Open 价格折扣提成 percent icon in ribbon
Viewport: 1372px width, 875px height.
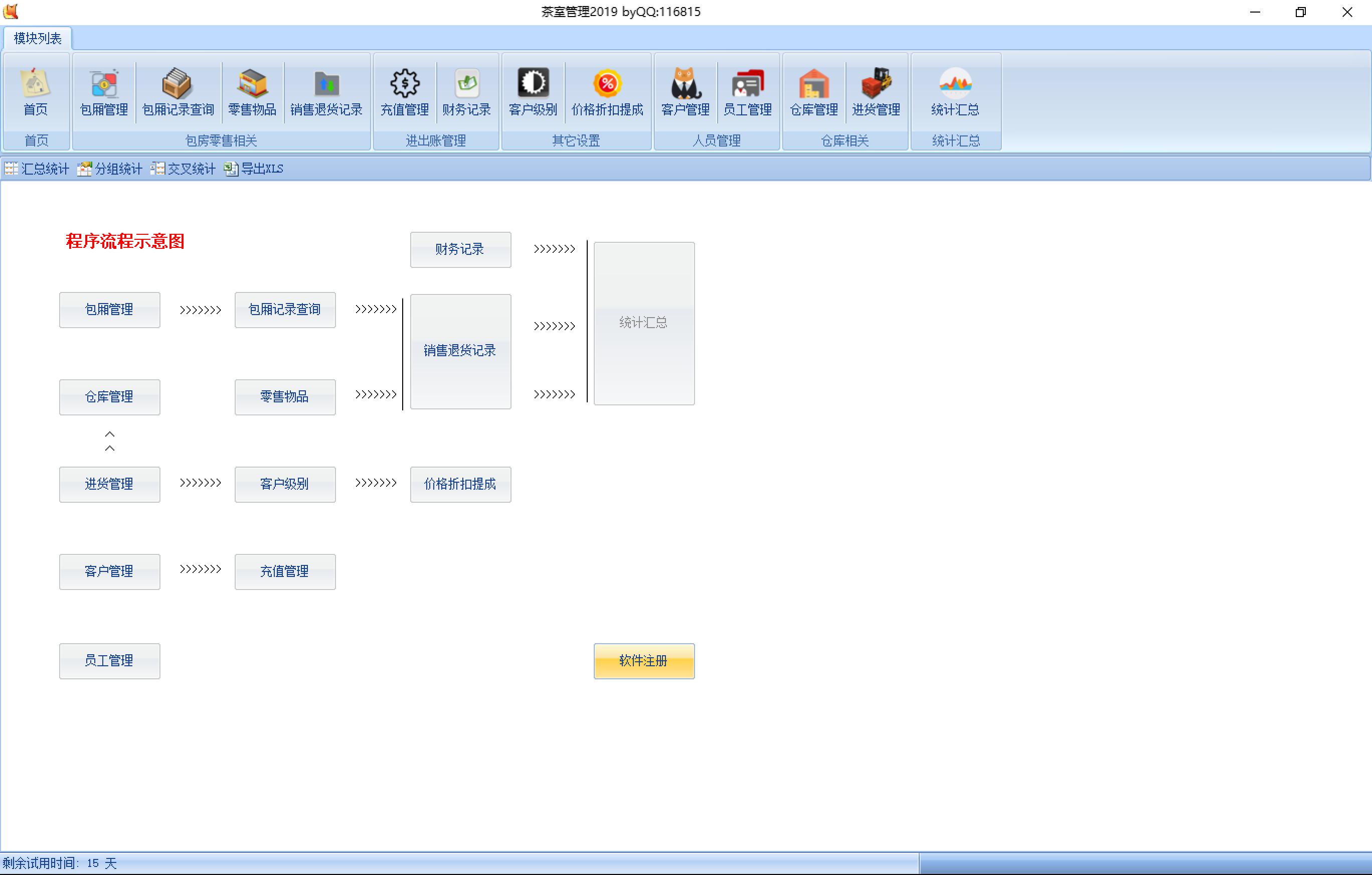(x=607, y=92)
